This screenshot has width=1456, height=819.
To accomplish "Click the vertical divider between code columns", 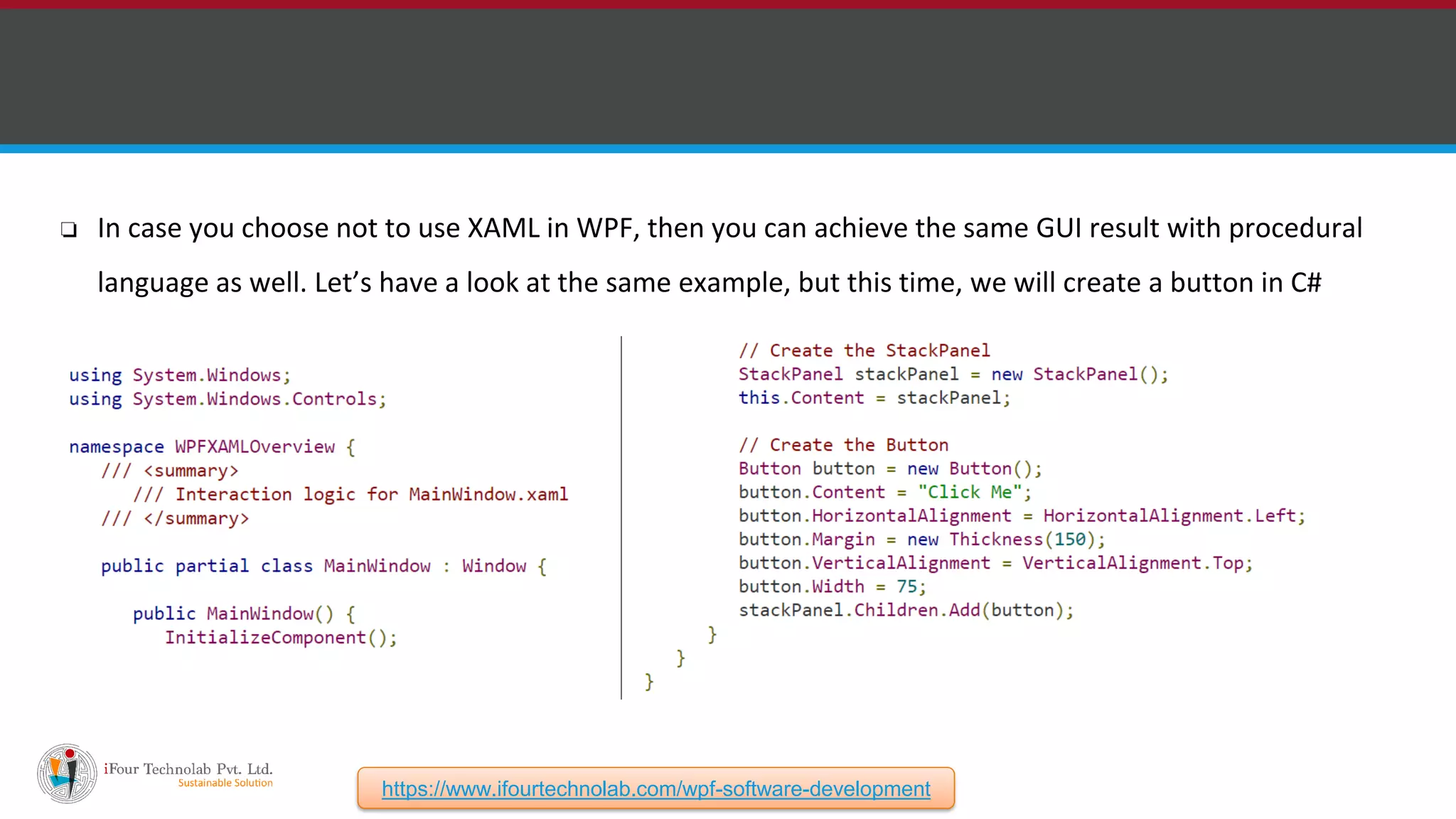I will [621, 518].
